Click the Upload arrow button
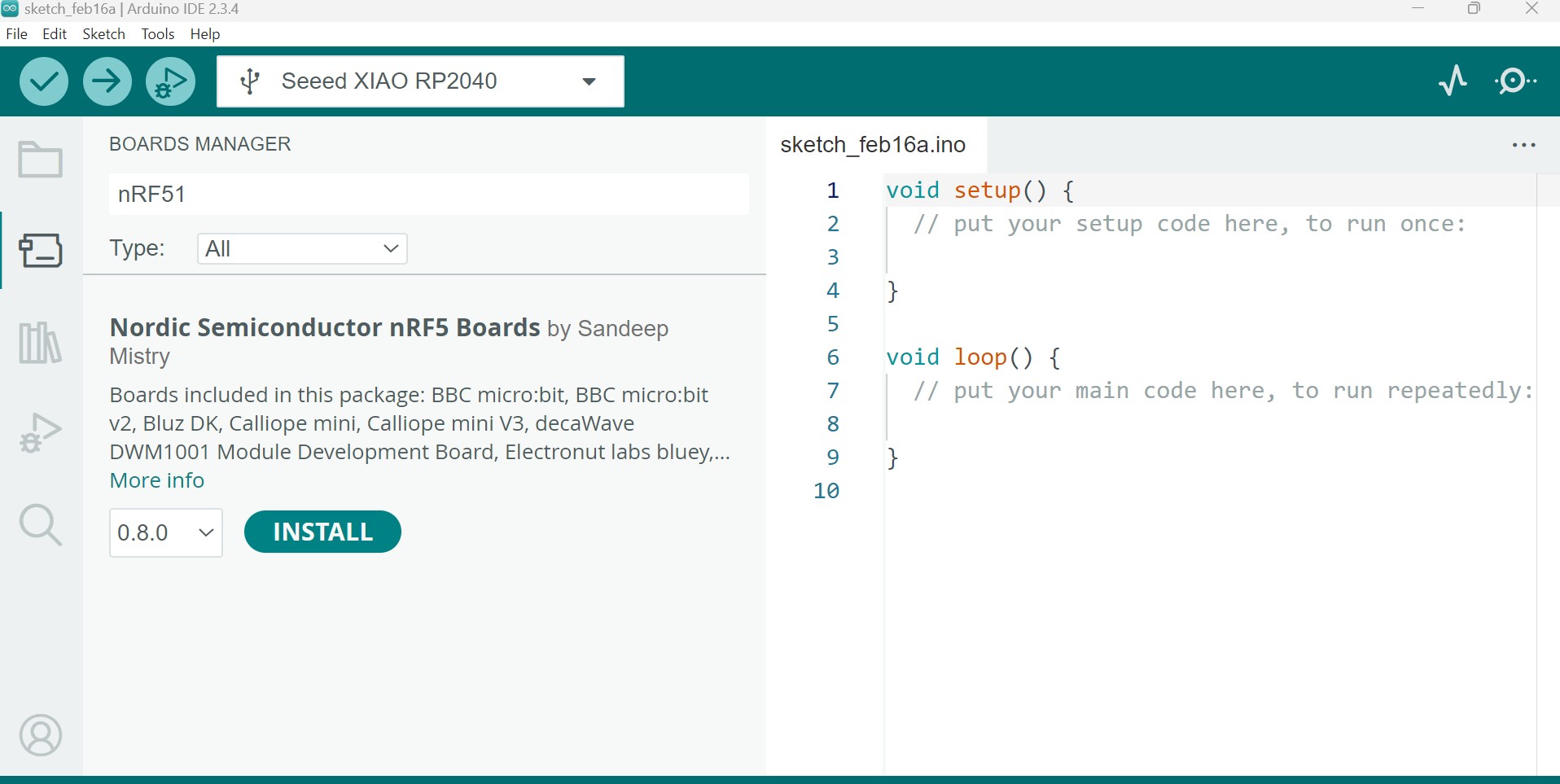Viewport: 1560px width, 784px height. click(107, 81)
